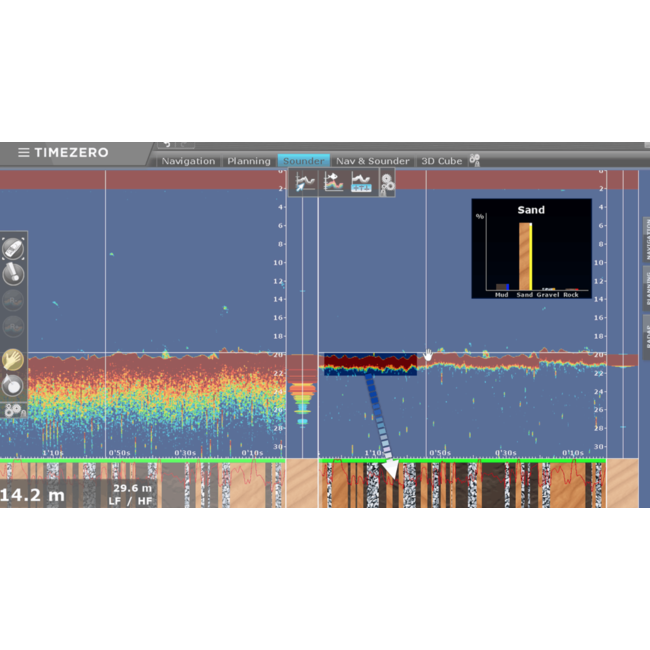Viewport: 650px width, 650px height.
Task: Select third sounder display mode icon
Action: [x=361, y=183]
